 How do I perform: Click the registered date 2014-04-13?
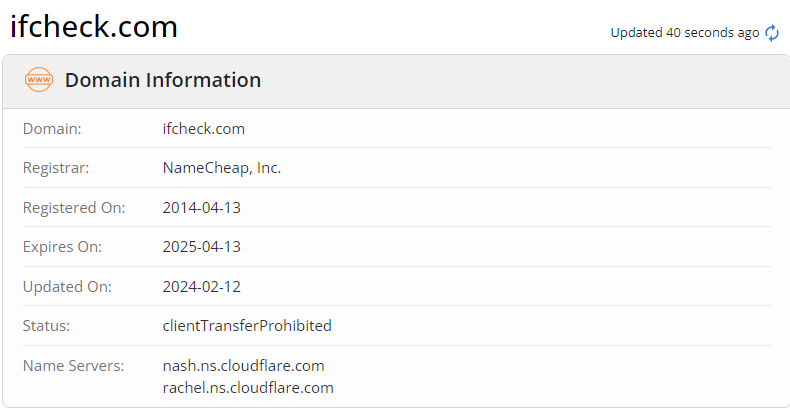(x=201, y=208)
